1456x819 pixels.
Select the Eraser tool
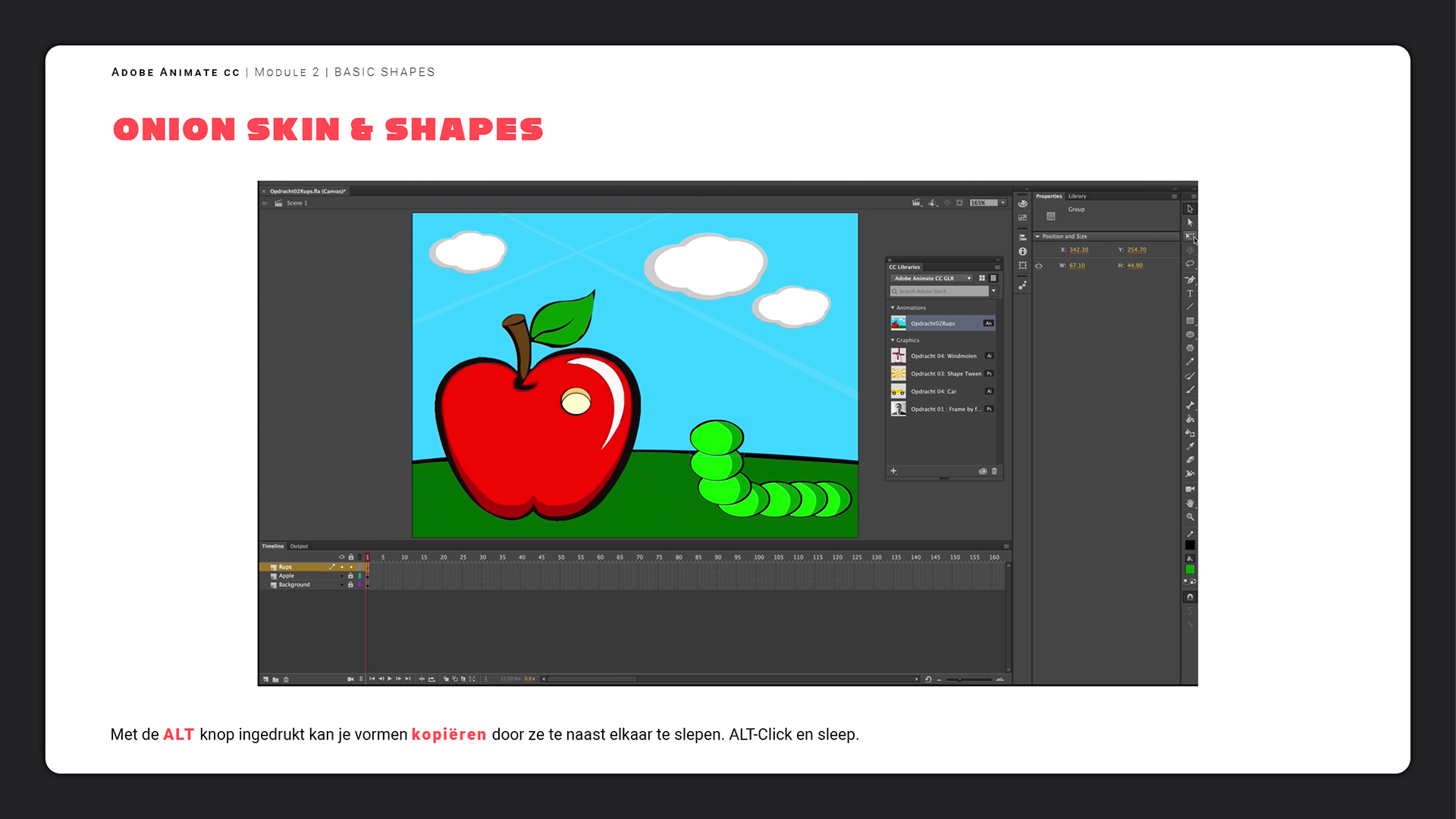click(1190, 460)
